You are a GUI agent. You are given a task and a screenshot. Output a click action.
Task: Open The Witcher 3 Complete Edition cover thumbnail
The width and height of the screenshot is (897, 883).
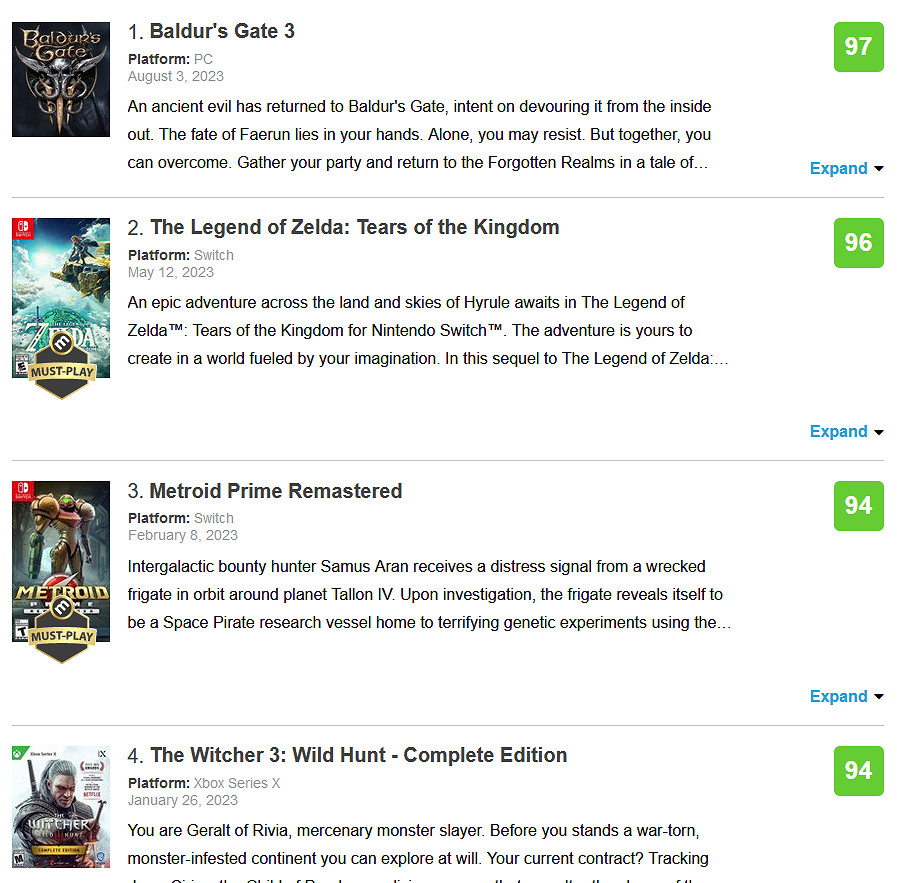point(61,807)
